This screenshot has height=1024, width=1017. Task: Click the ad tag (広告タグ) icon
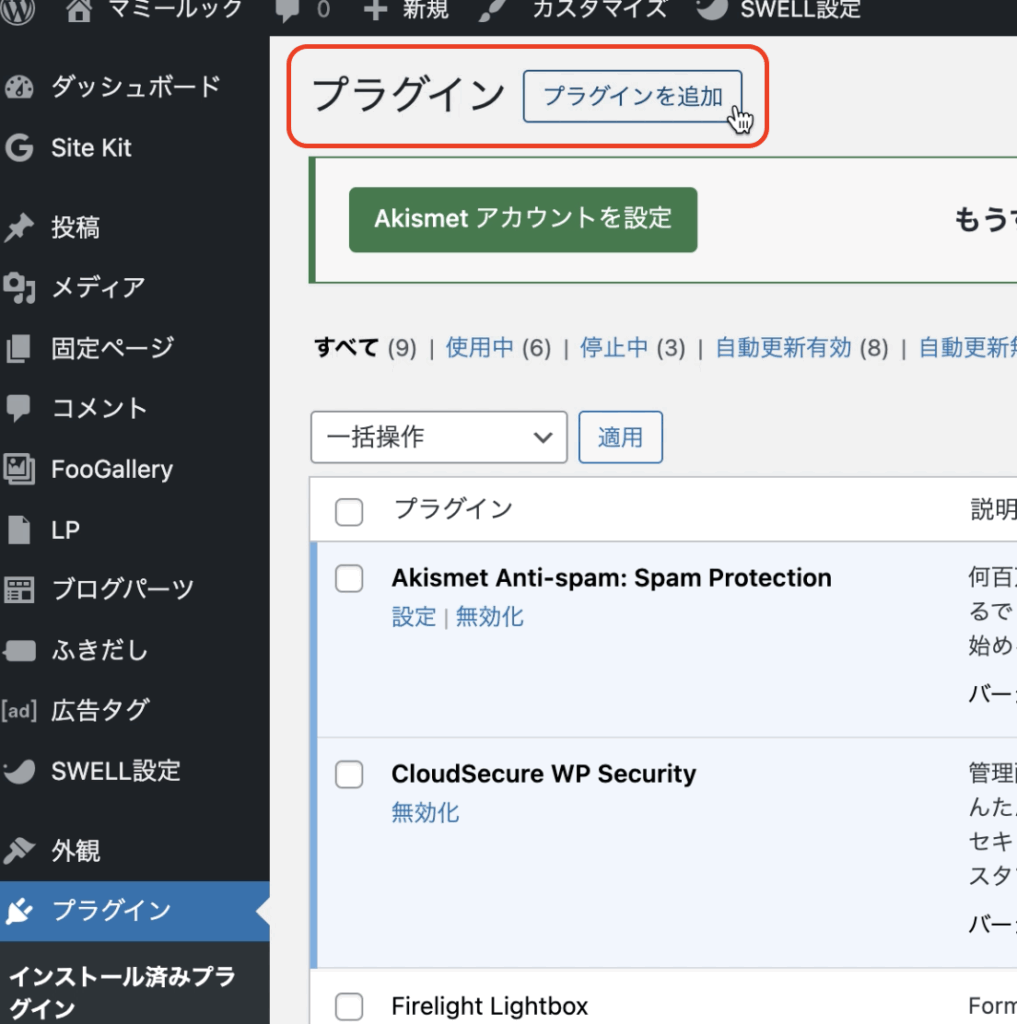click(x=19, y=711)
